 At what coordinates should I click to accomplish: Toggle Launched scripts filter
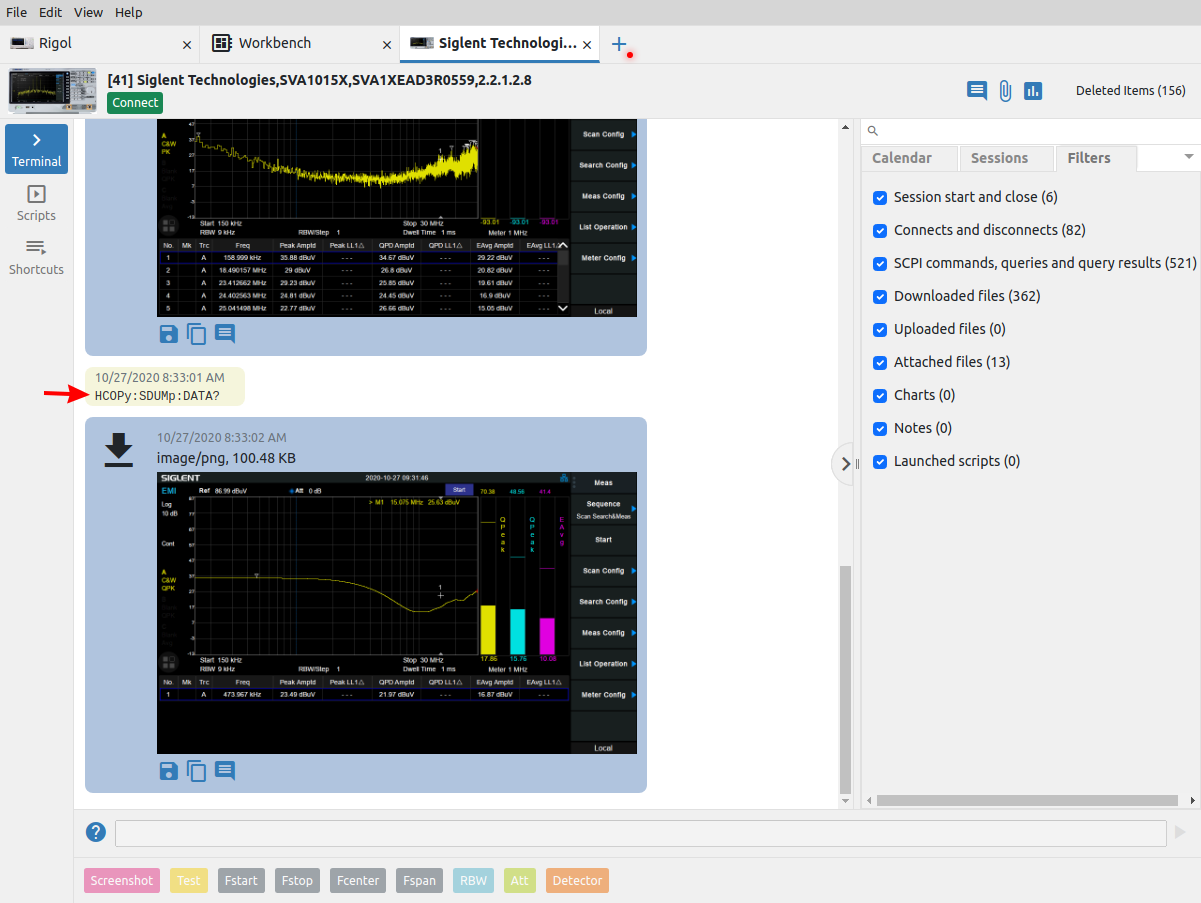880,462
